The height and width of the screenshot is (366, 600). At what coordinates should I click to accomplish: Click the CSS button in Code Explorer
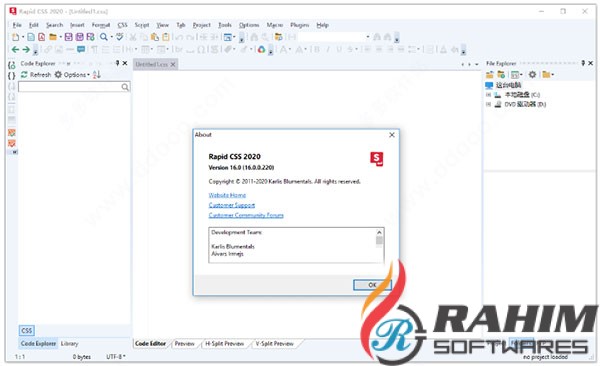tap(27, 330)
